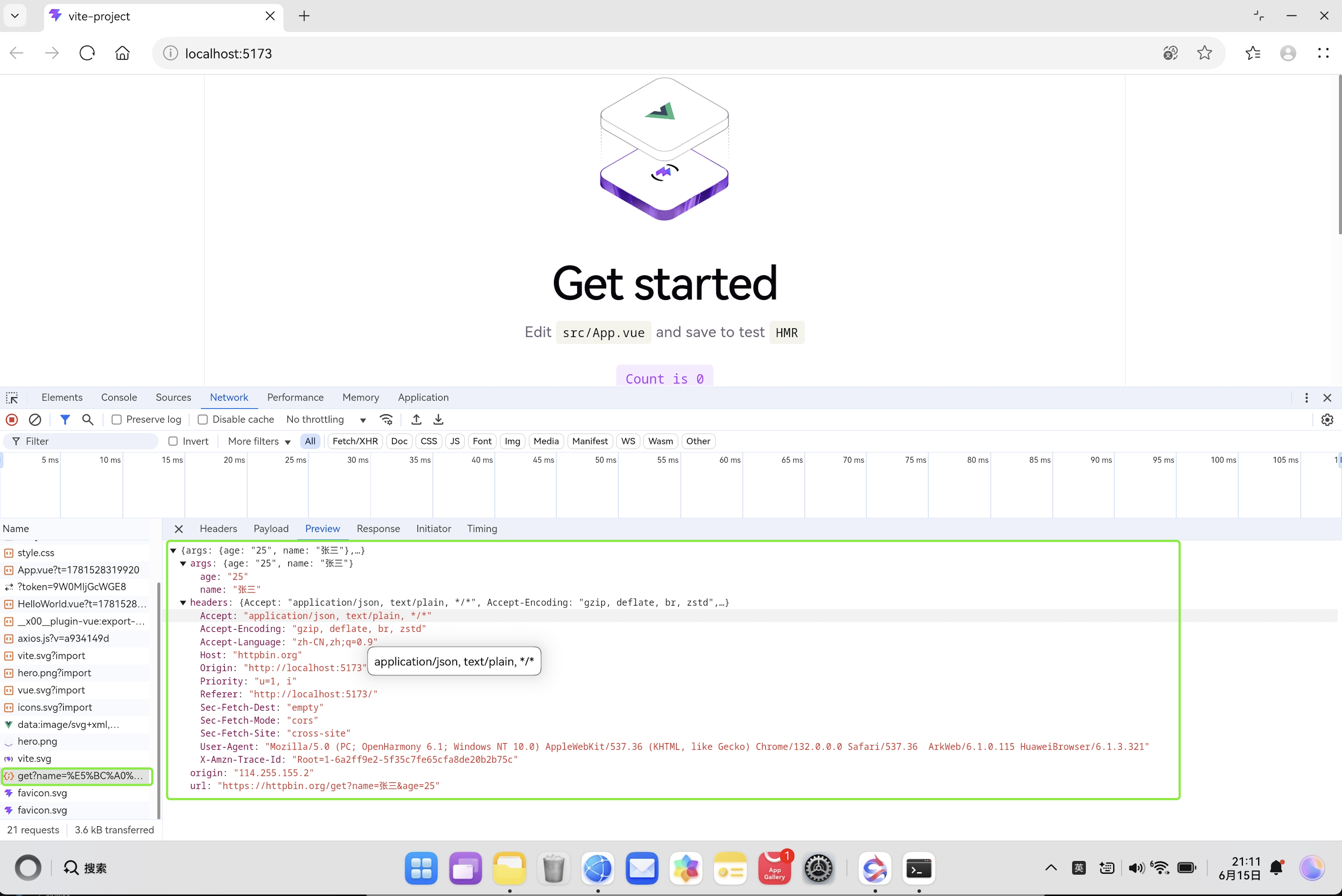This screenshot has height=896, width=1342.
Task: Collapse the headers object
Action: (183, 603)
